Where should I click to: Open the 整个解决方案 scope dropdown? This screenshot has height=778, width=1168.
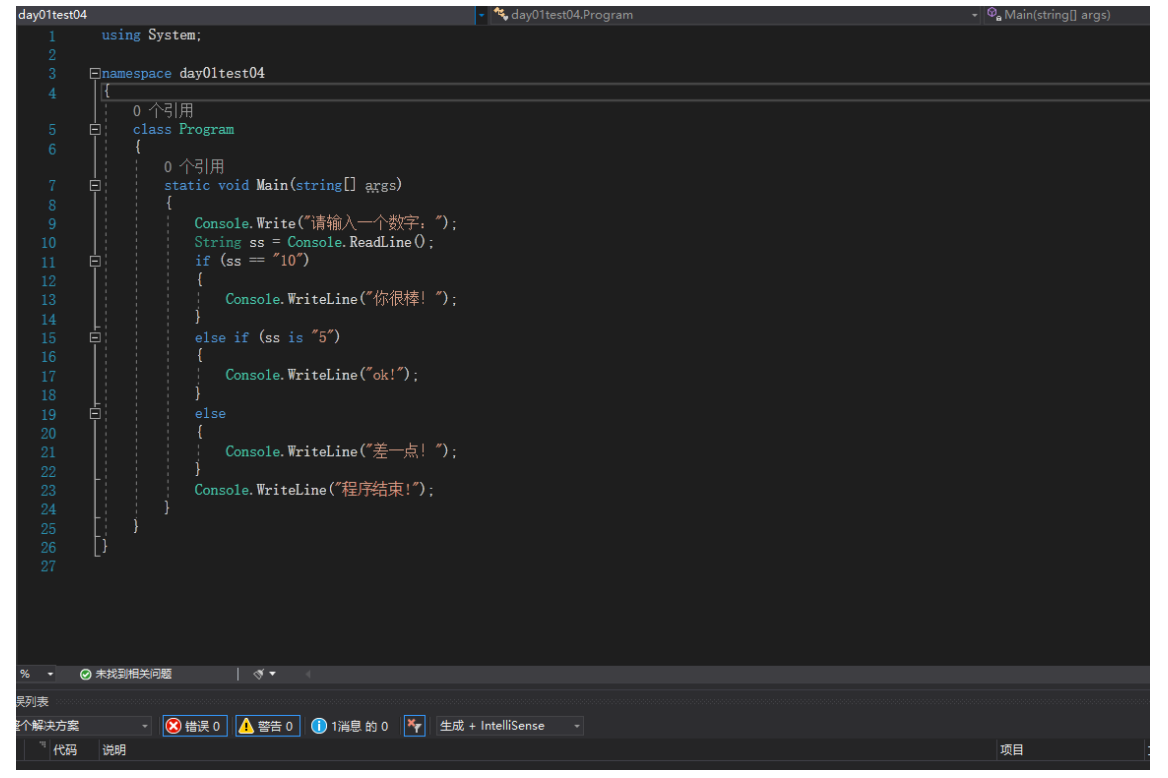click(83, 726)
